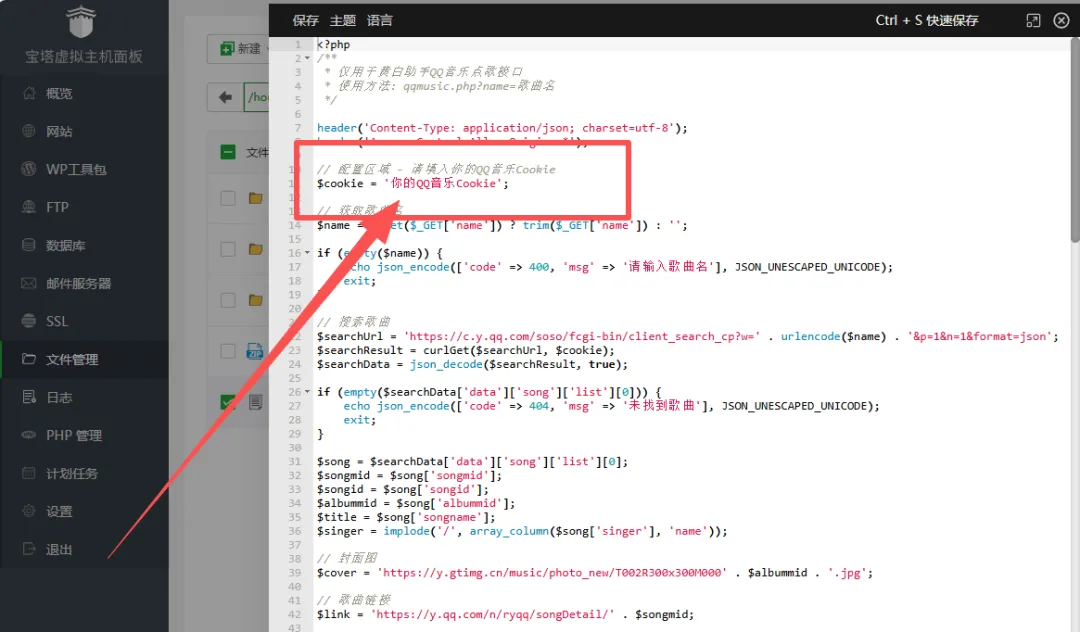Click the 保存 (Save) menu in editor

(x=305, y=21)
